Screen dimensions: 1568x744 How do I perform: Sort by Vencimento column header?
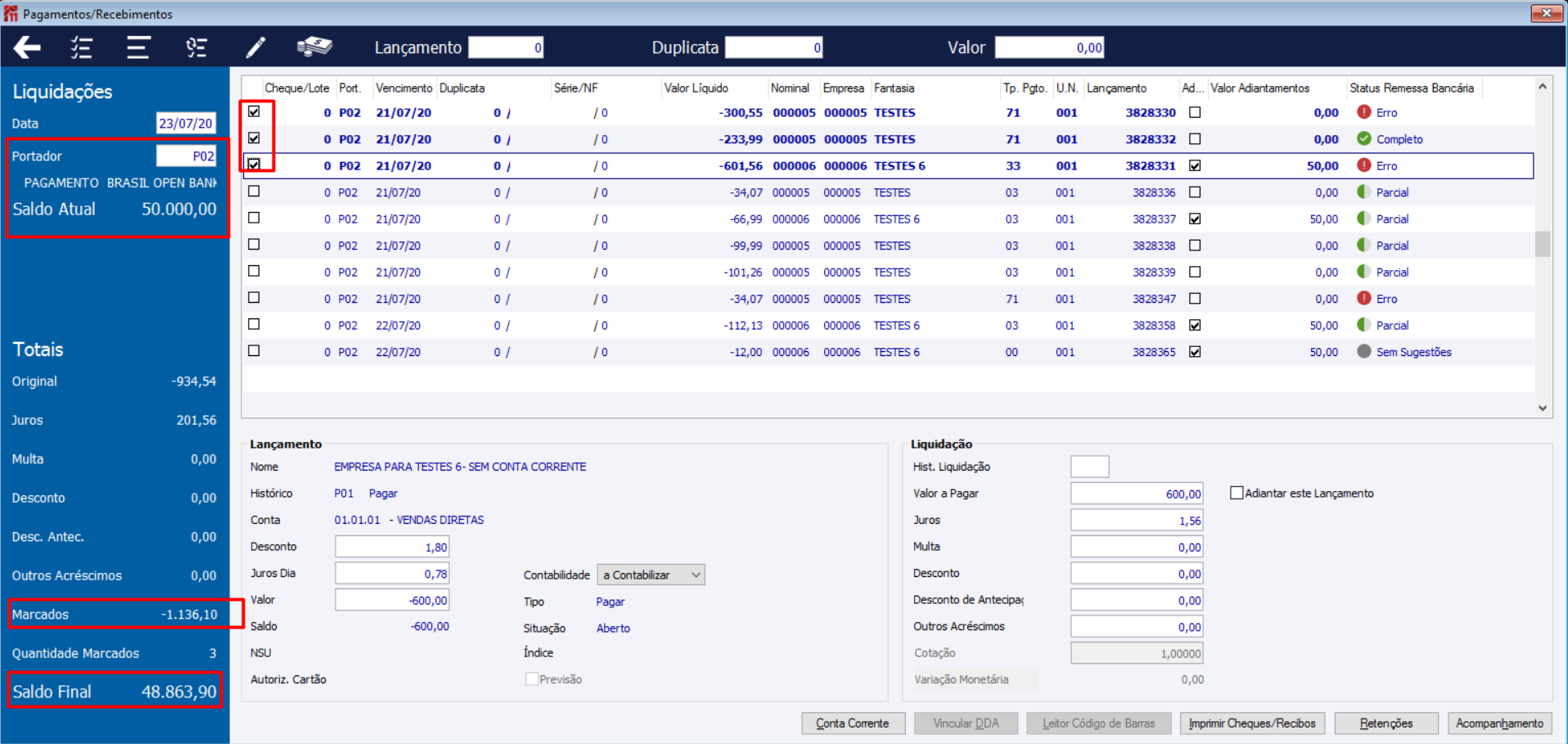404,88
